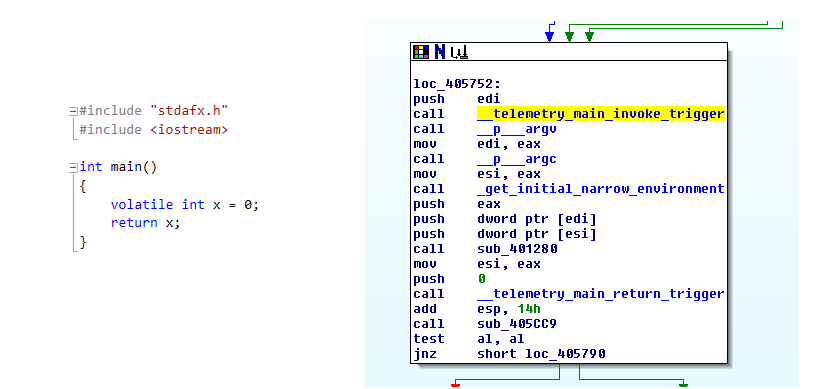Collapse the main() function outline toggle
Screen dimensions: 822x389
pos(73,167)
